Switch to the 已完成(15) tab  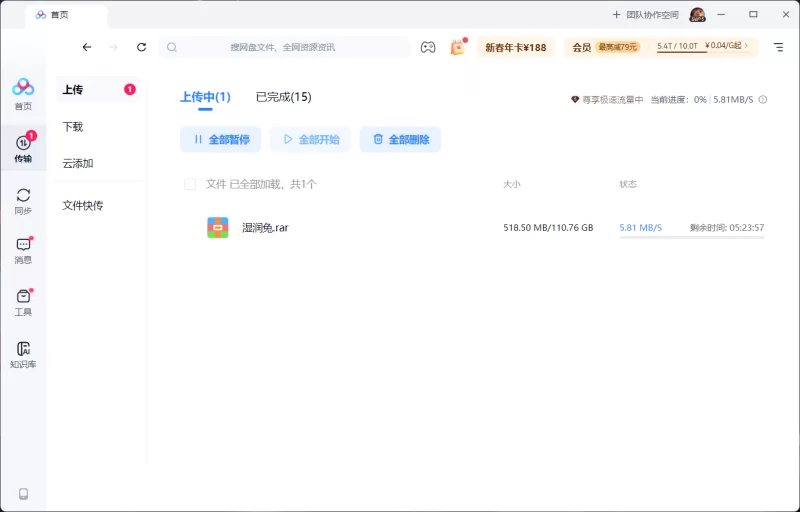point(284,97)
